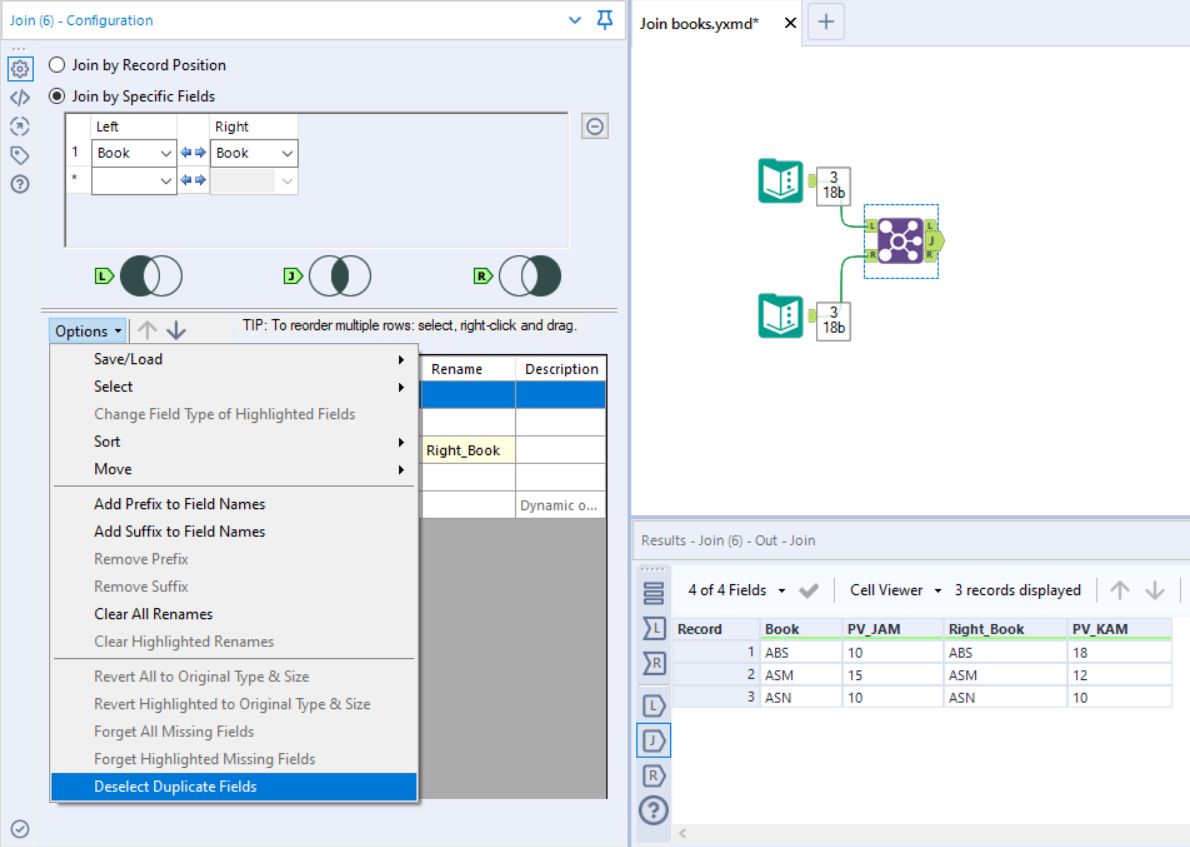Viewport: 1190px width, 847px height.
Task: Open the Cell Viewer dropdown
Action: pyautogui.click(x=889, y=590)
